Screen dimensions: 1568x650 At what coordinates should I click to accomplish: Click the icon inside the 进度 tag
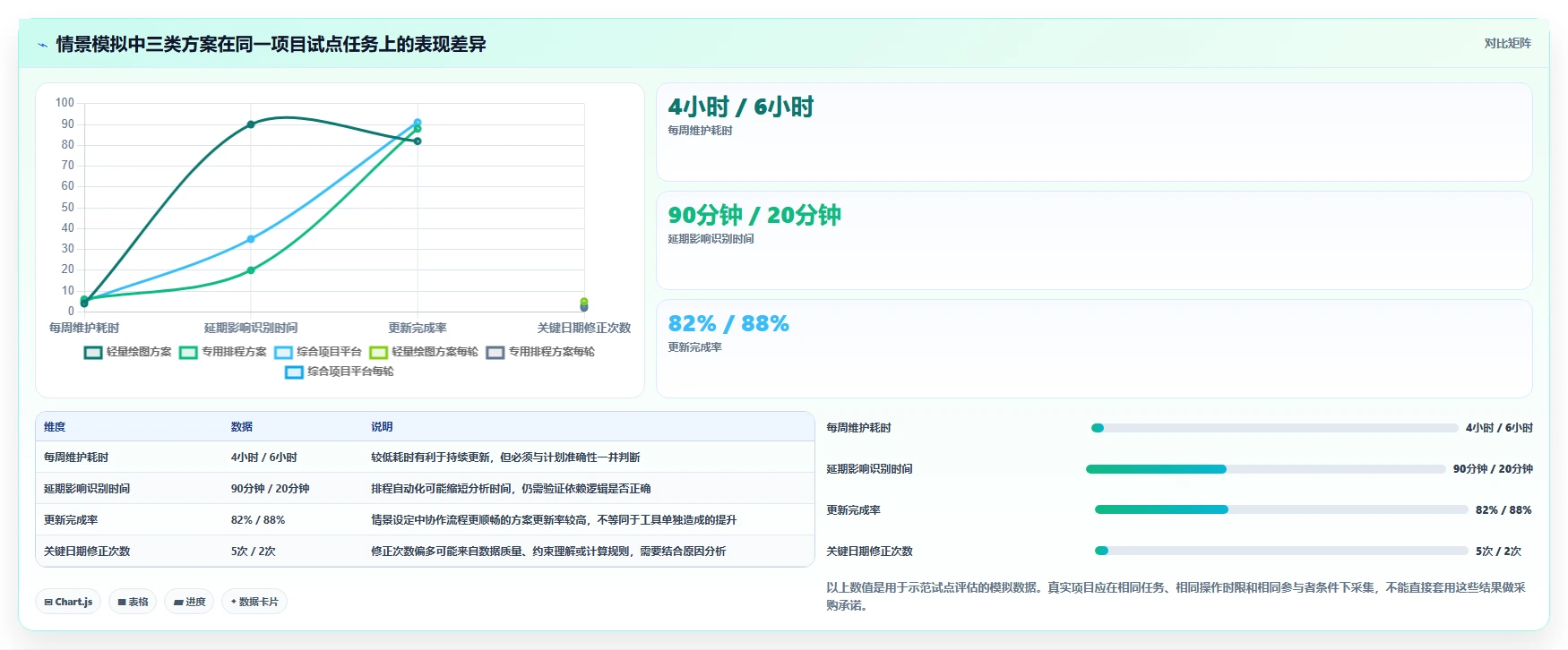pos(178,603)
